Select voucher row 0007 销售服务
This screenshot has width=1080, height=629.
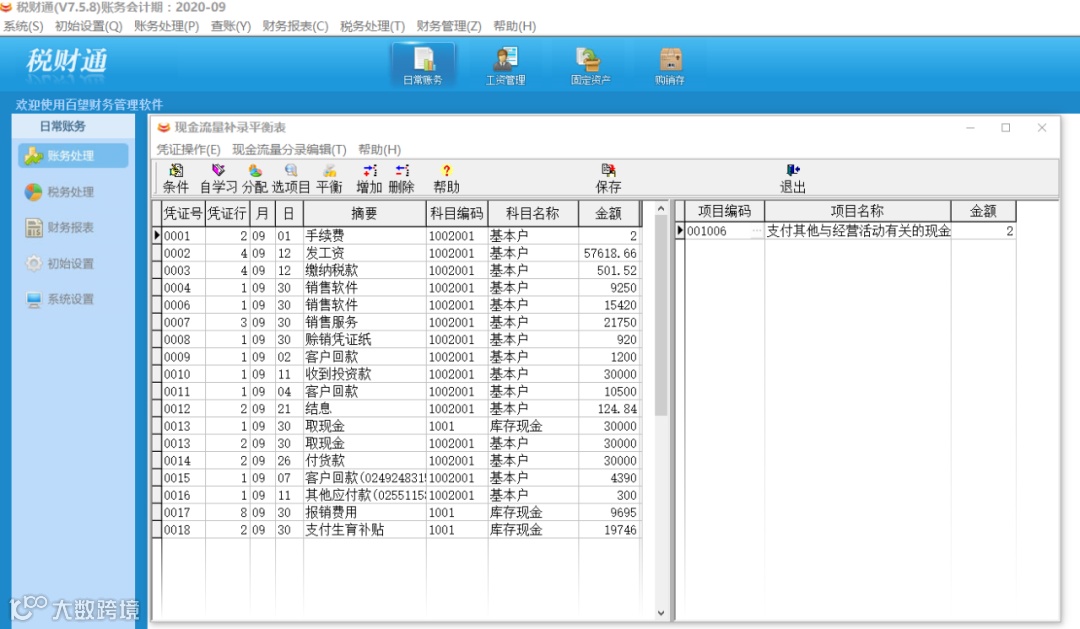coord(399,322)
